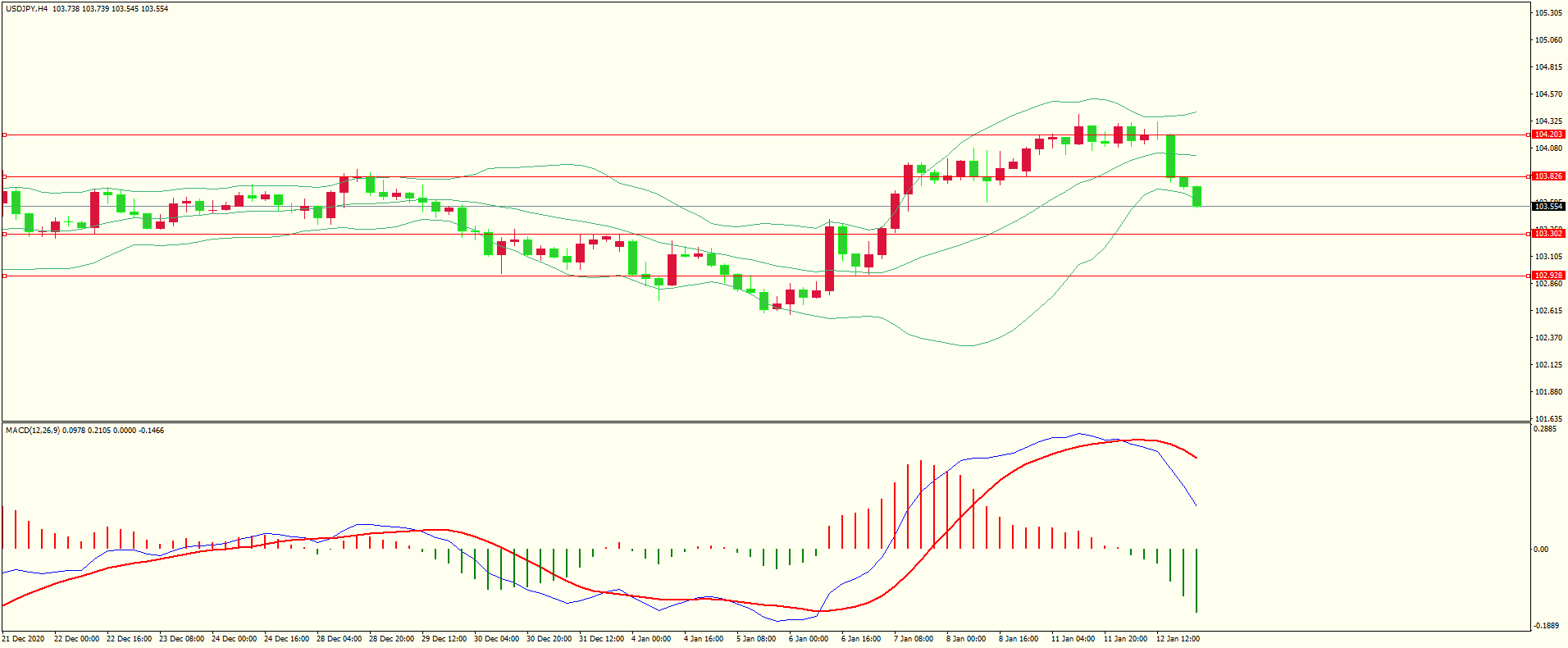Click the 101.635 price axis label

[1548, 418]
